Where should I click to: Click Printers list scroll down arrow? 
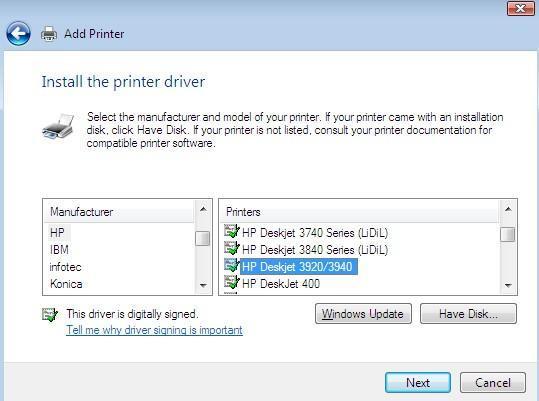point(508,285)
